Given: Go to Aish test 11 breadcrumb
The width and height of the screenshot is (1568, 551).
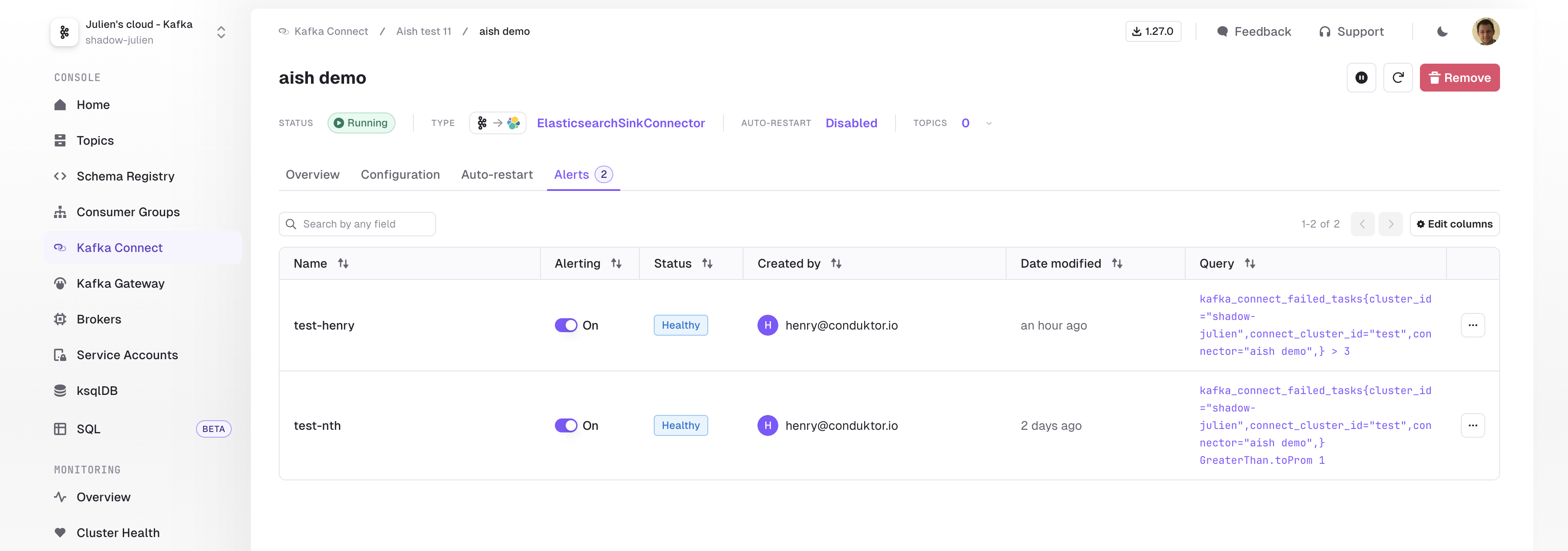Looking at the screenshot, I should 424,32.
